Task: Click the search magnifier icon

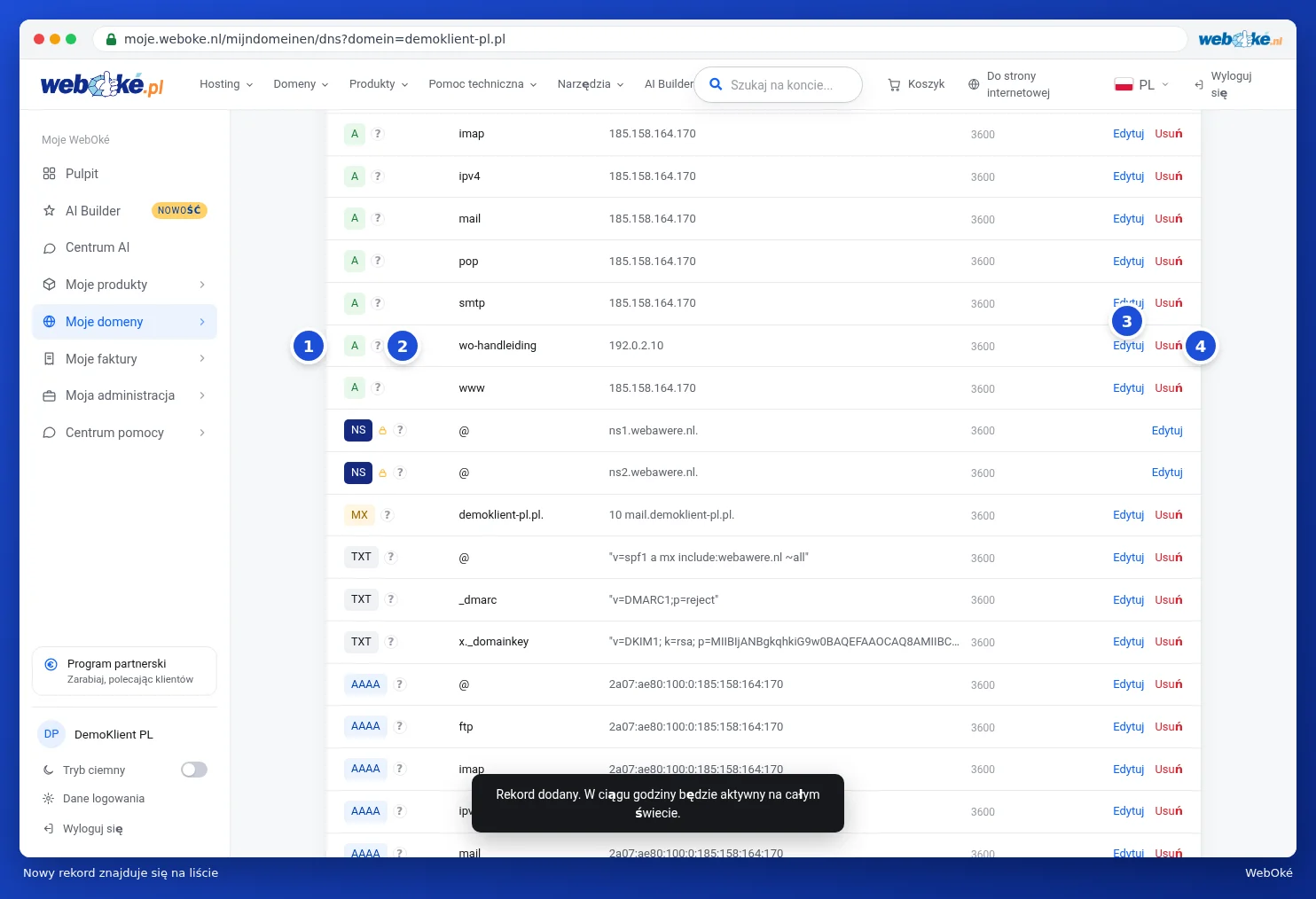Action: pyautogui.click(x=716, y=84)
